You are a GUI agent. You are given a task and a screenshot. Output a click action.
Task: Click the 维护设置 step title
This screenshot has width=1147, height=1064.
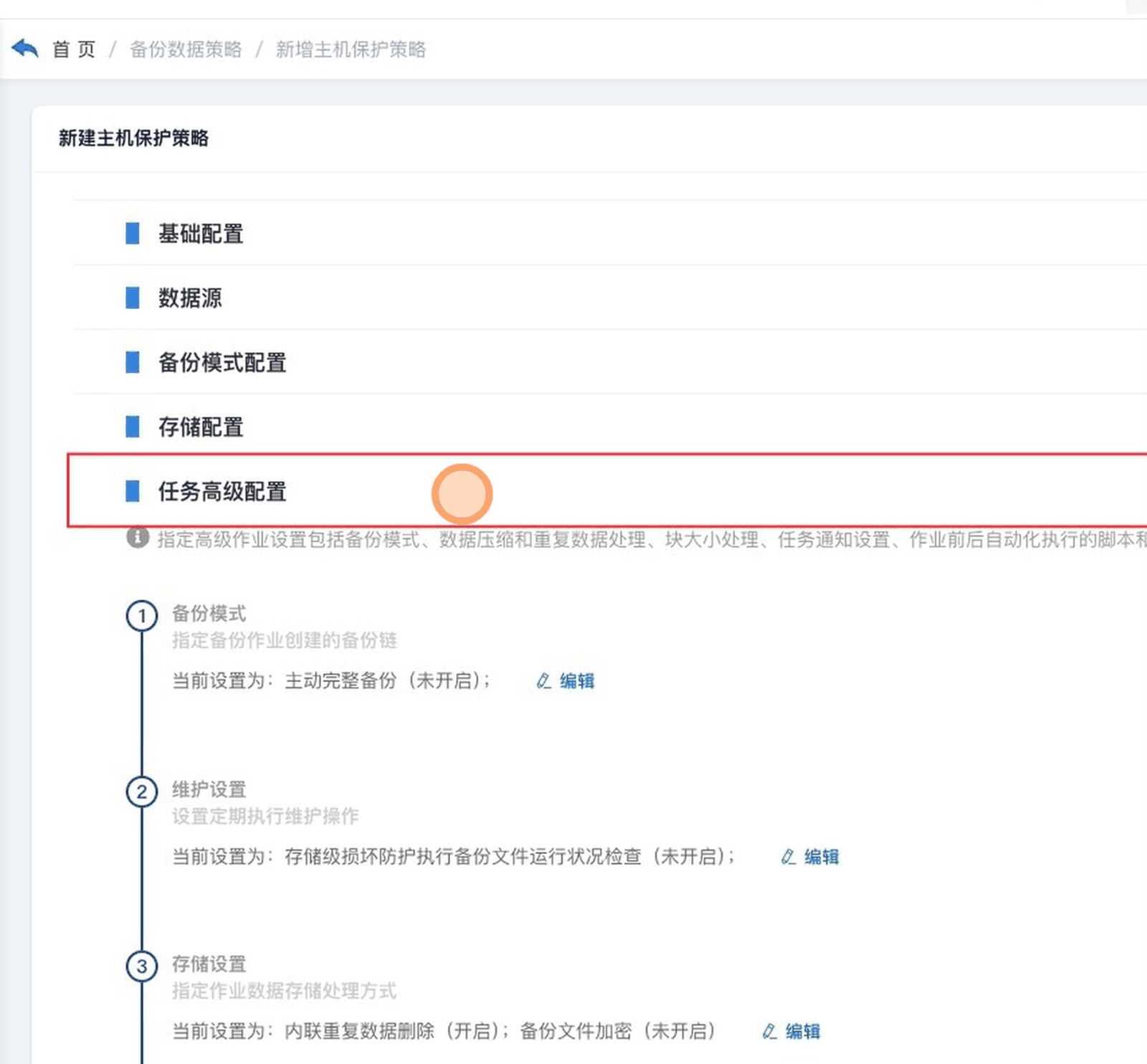(x=209, y=789)
